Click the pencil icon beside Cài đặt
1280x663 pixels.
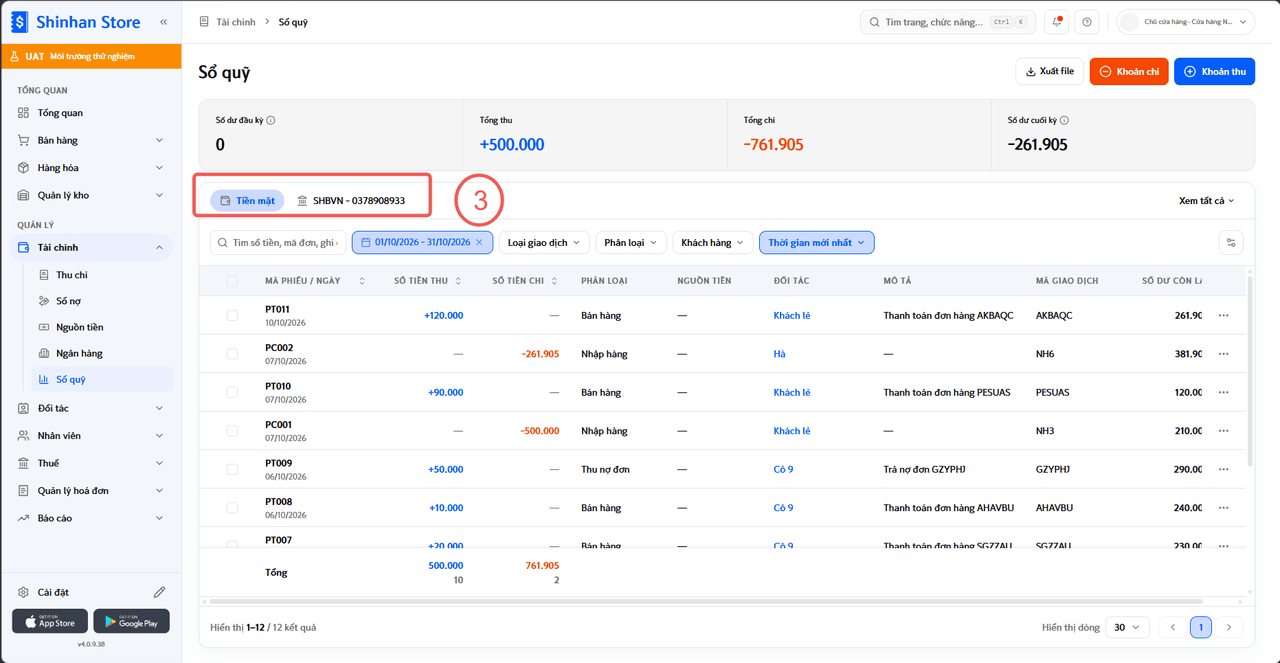pyautogui.click(x=159, y=592)
